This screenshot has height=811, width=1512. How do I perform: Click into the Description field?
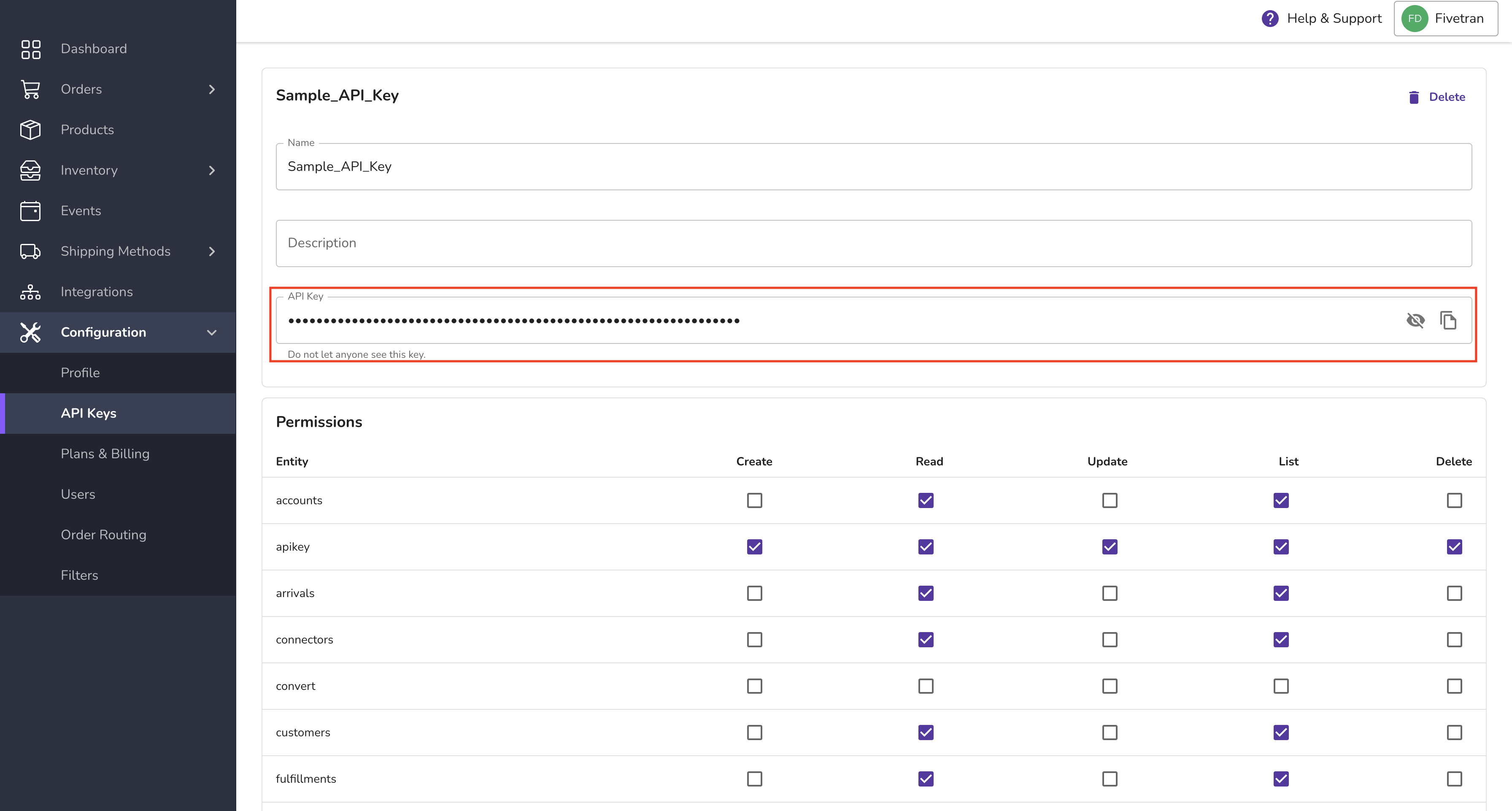873,244
